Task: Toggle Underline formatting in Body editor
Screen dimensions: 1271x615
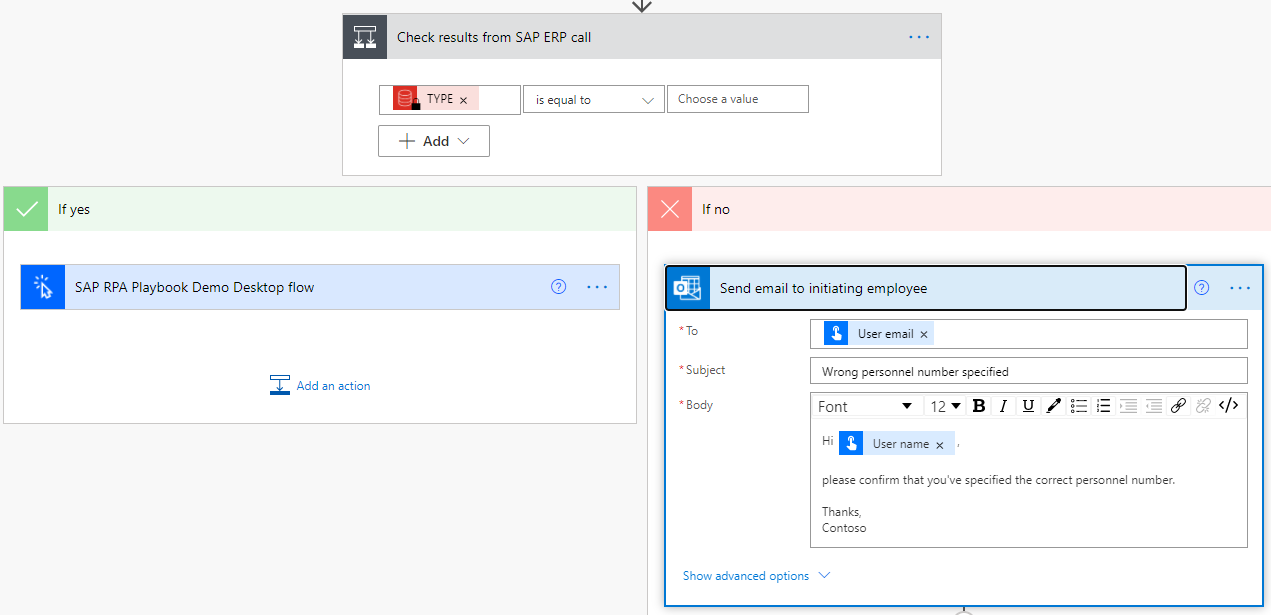Action: click(x=1028, y=406)
